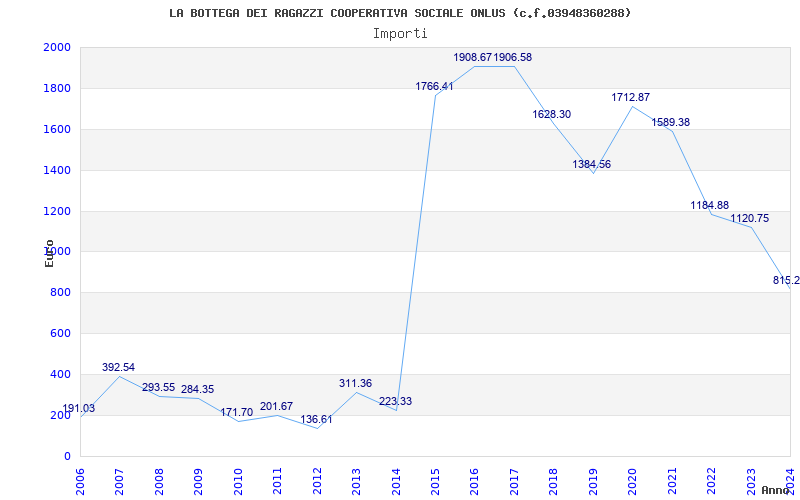Click data label 223.33

pyautogui.click(x=395, y=402)
